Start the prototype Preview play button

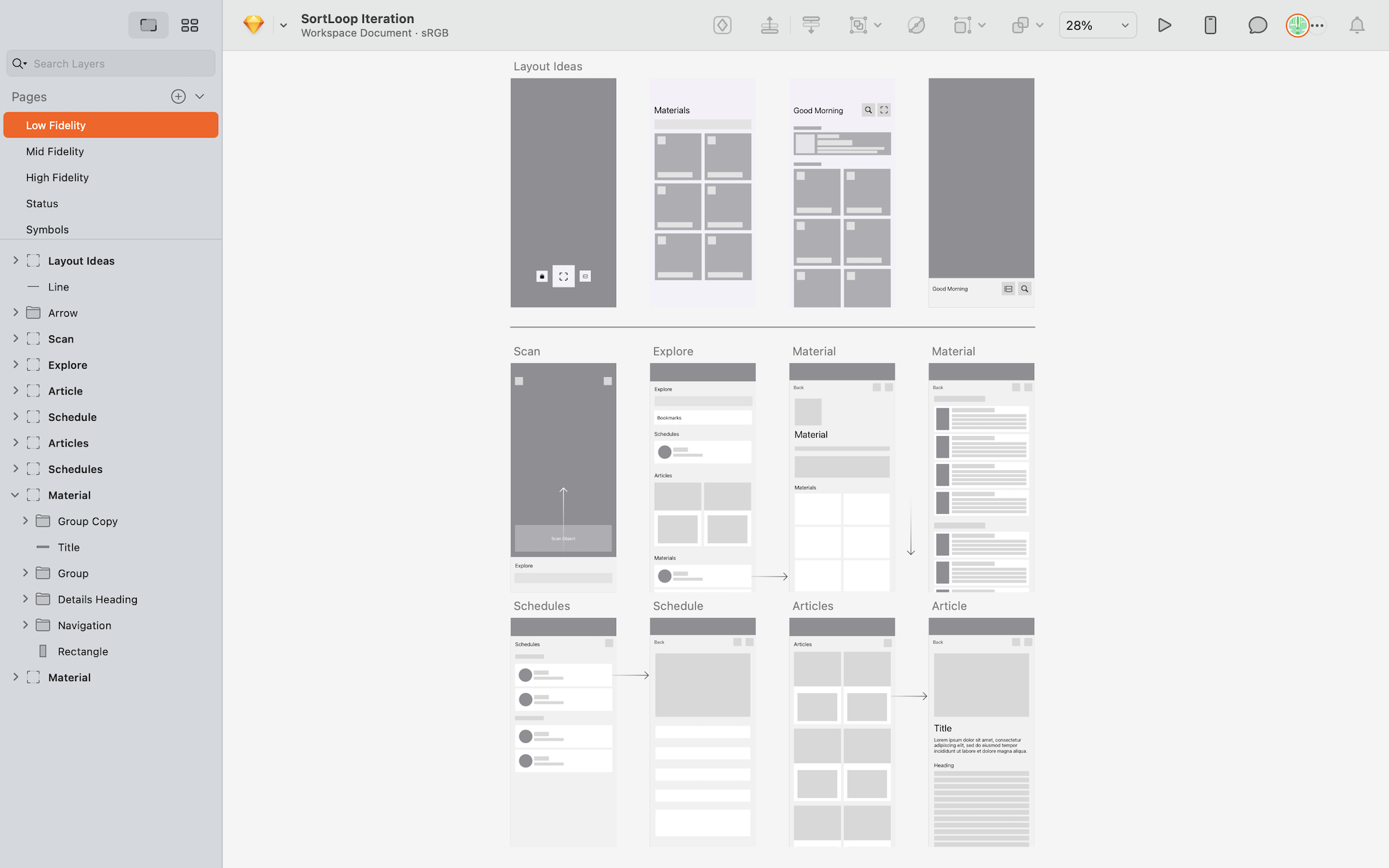point(1165,26)
